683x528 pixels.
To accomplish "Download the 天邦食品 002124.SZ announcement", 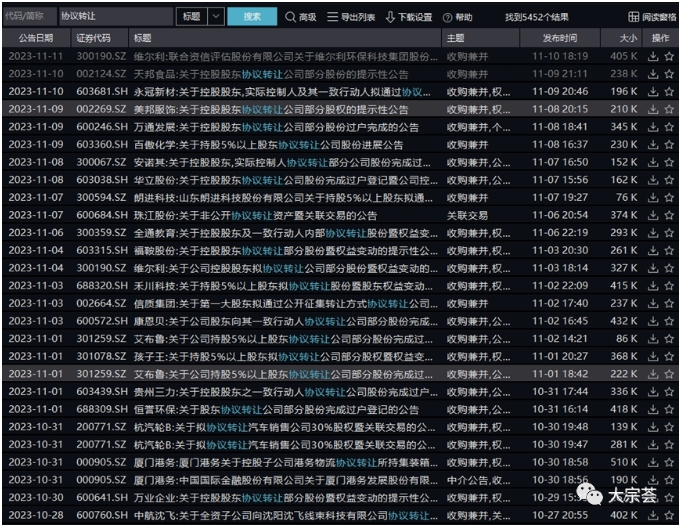I will click(653, 74).
